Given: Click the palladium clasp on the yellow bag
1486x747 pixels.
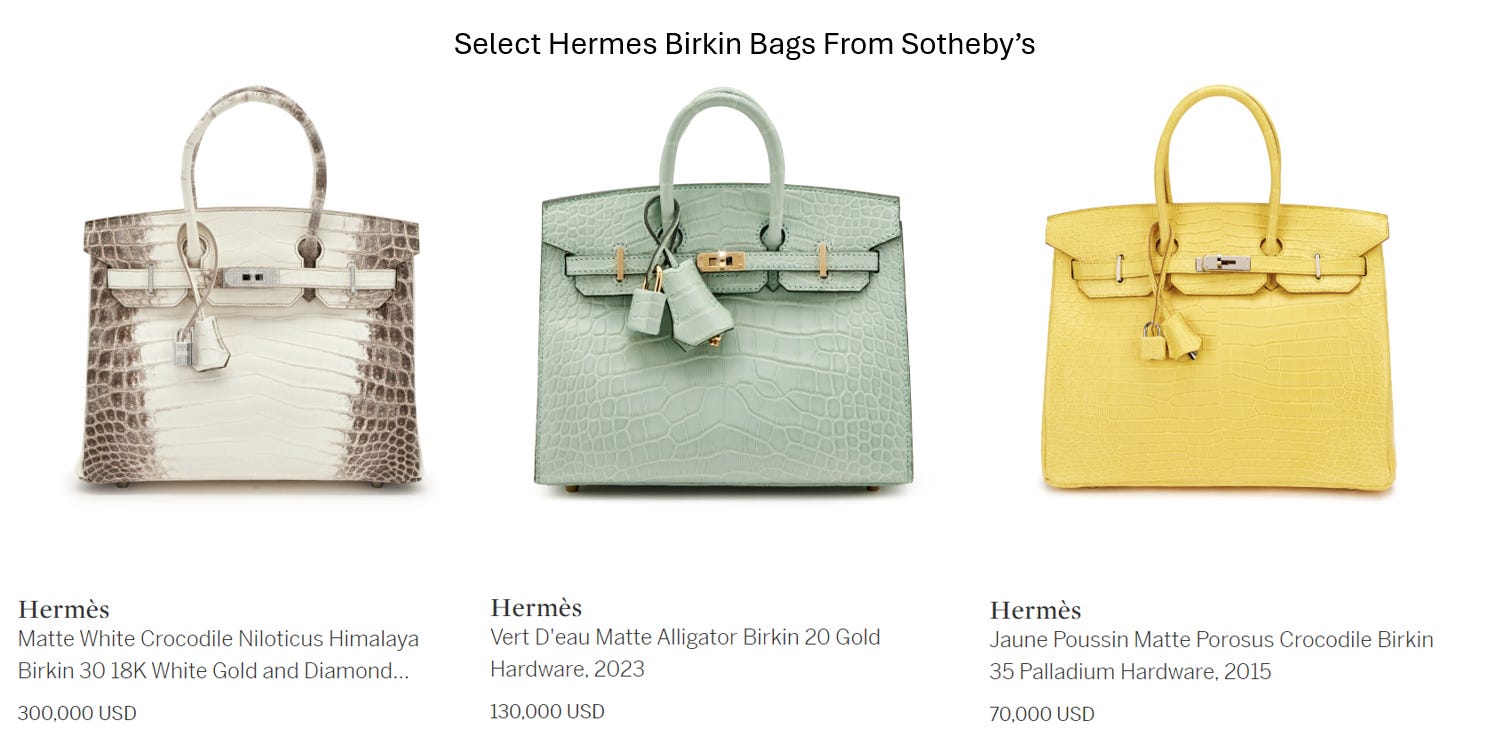Looking at the screenshot, I should point(1221,263).
